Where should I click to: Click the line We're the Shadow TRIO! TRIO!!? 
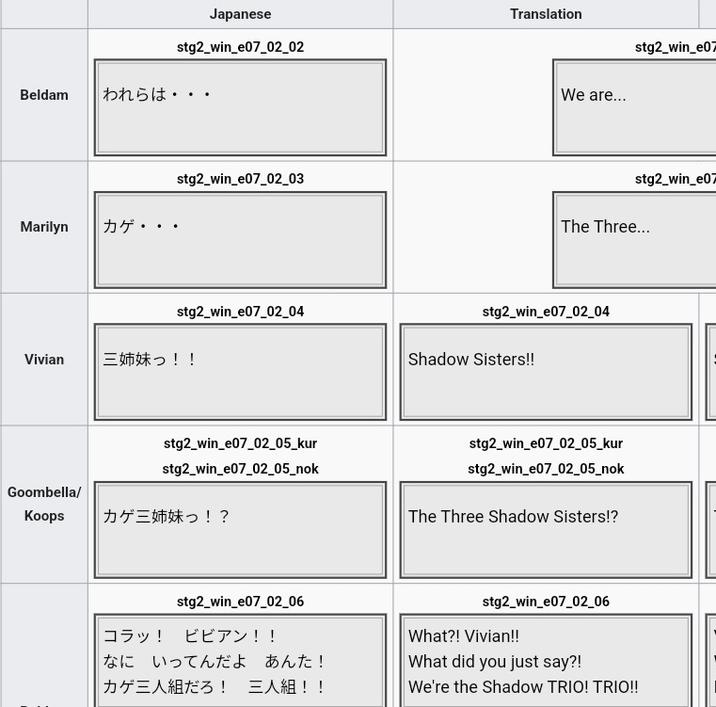pos(523,687)
